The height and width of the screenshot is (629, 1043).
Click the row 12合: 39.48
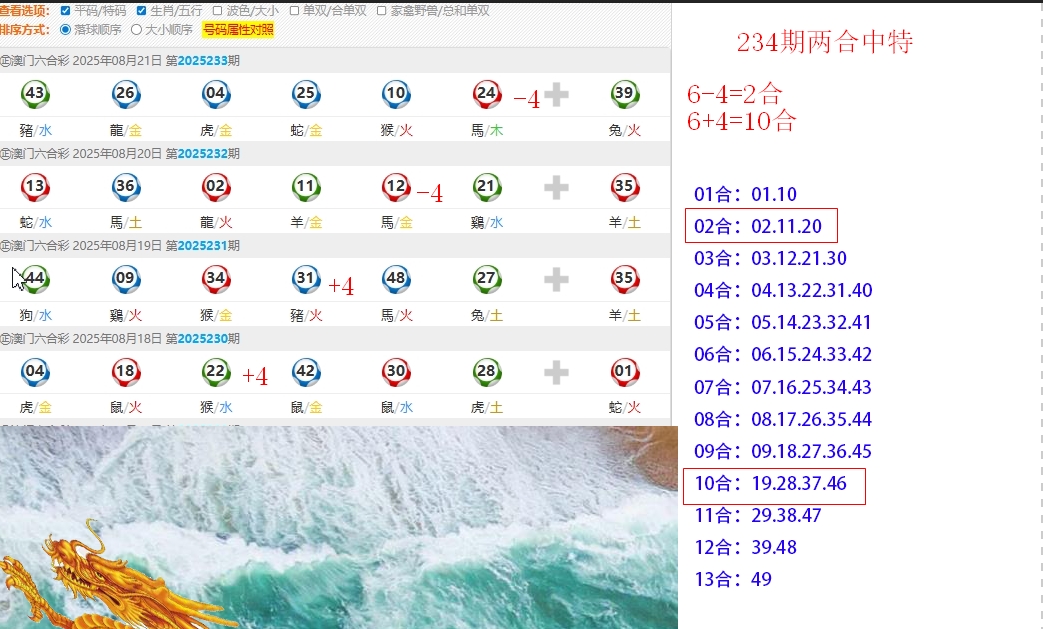coord(745,547)
